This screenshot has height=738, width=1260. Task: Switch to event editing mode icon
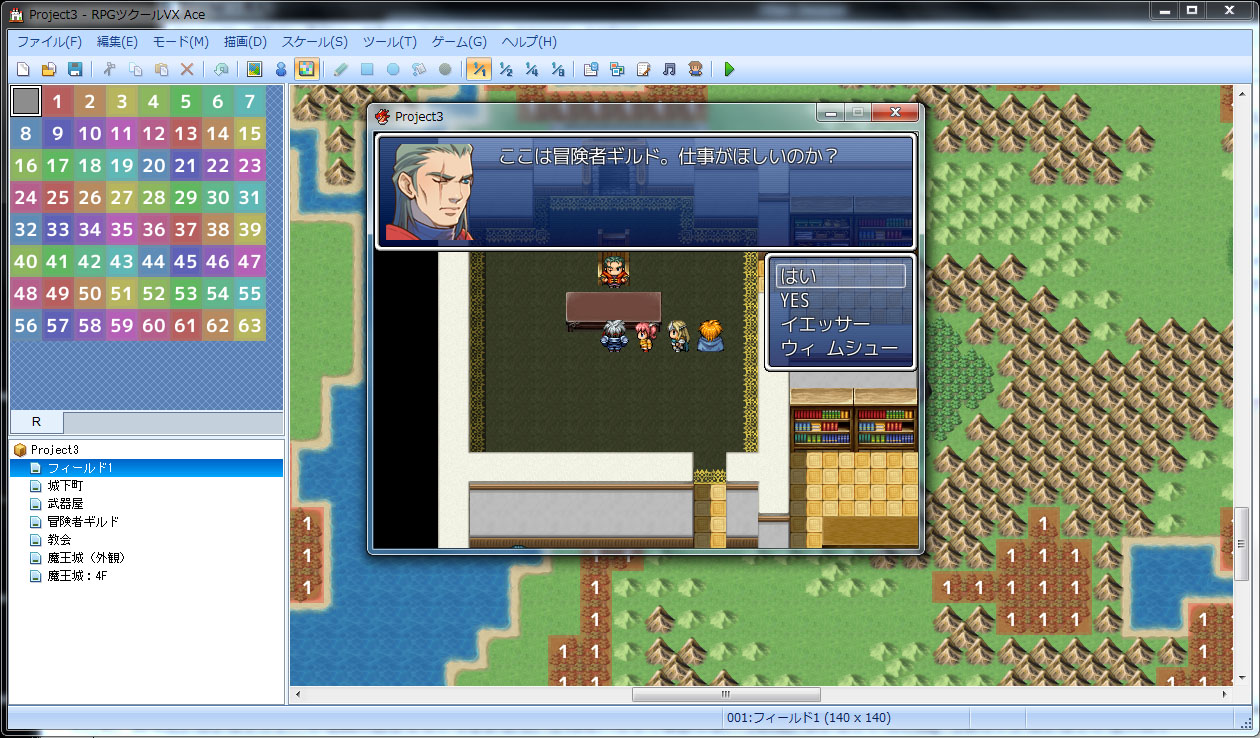[280, 70]
